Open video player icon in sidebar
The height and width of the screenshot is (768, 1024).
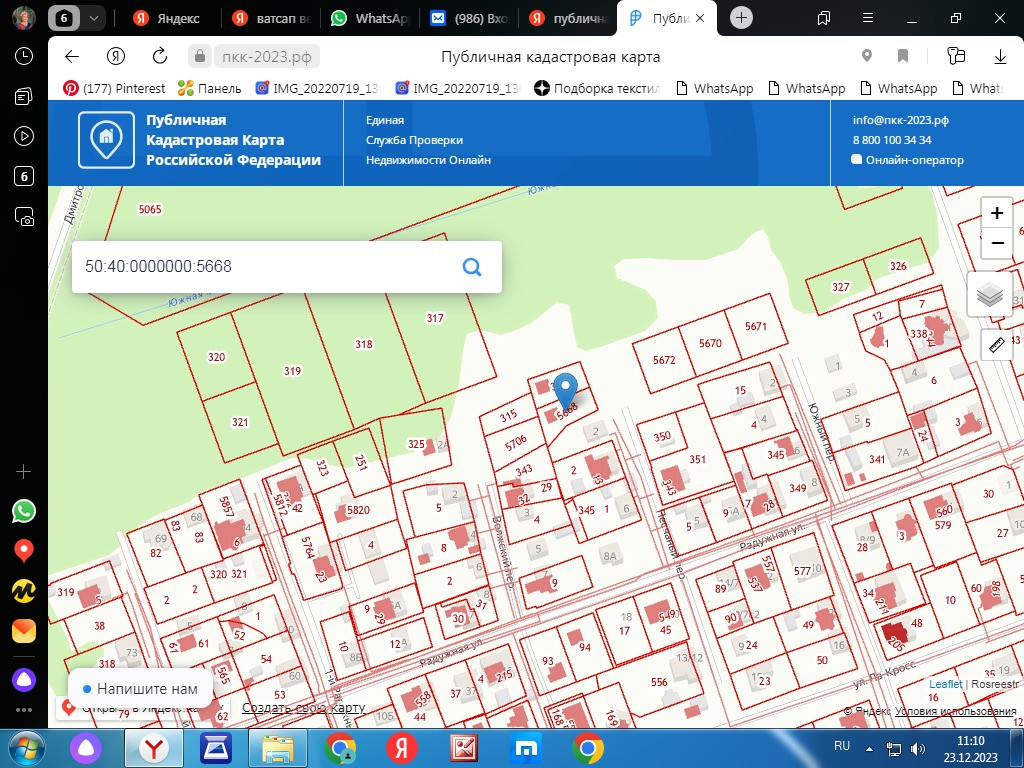24,136
